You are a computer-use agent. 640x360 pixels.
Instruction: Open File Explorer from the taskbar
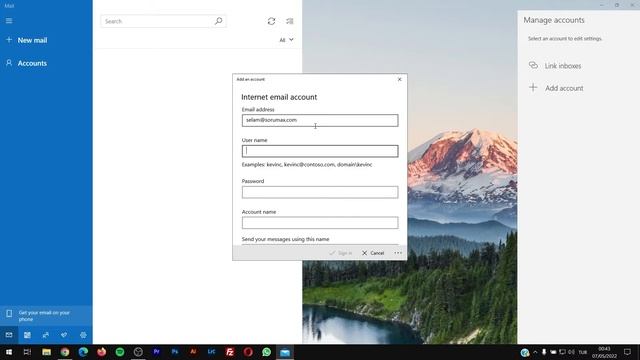pos(47,352)
